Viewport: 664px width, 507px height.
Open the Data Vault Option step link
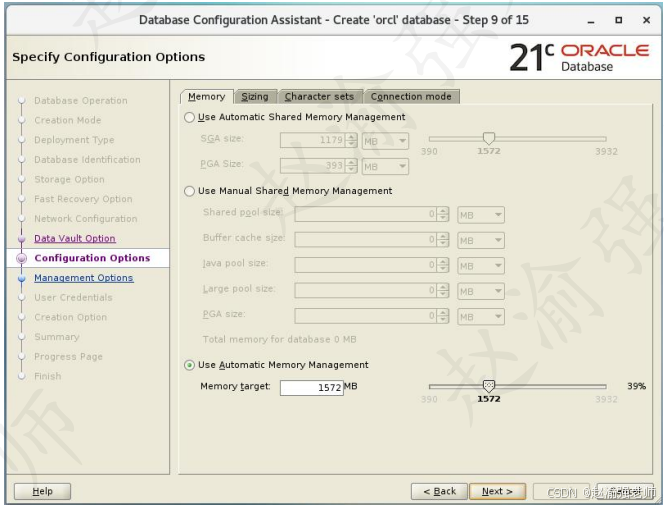coord(75,238)
